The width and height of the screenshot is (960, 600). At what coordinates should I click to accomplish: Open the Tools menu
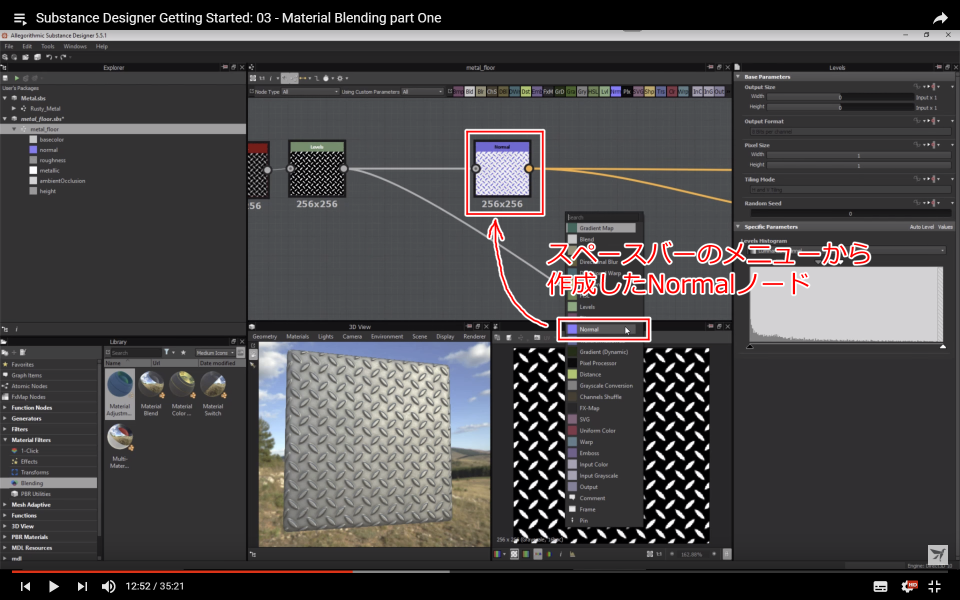coord(48,47)
